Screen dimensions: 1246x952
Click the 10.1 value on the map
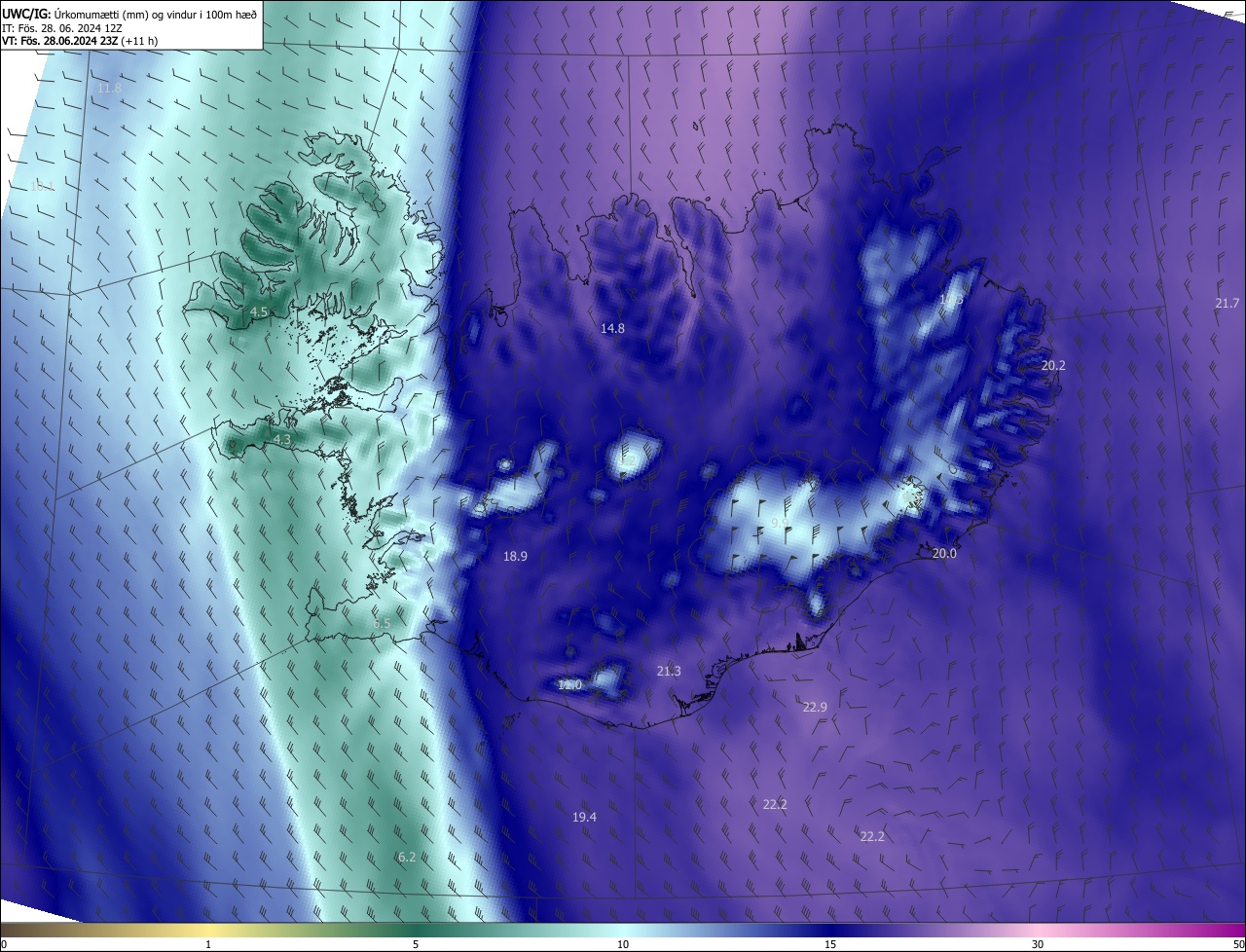click(x=42, y=185)
